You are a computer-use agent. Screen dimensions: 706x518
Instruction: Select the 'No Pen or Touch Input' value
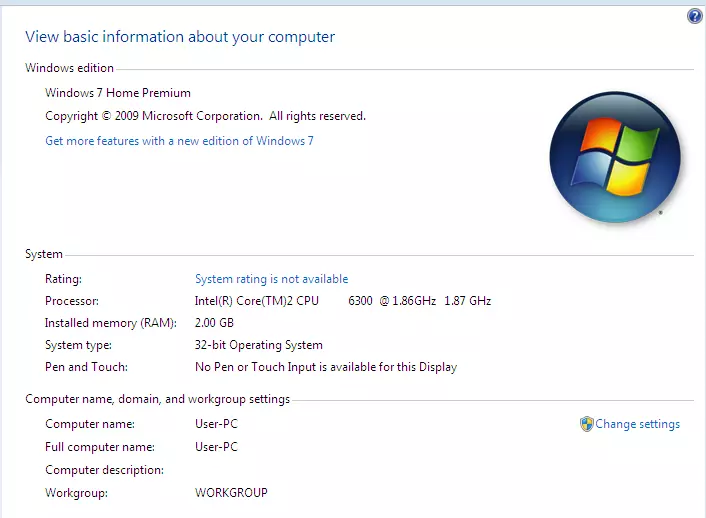(x=326, y=367)
